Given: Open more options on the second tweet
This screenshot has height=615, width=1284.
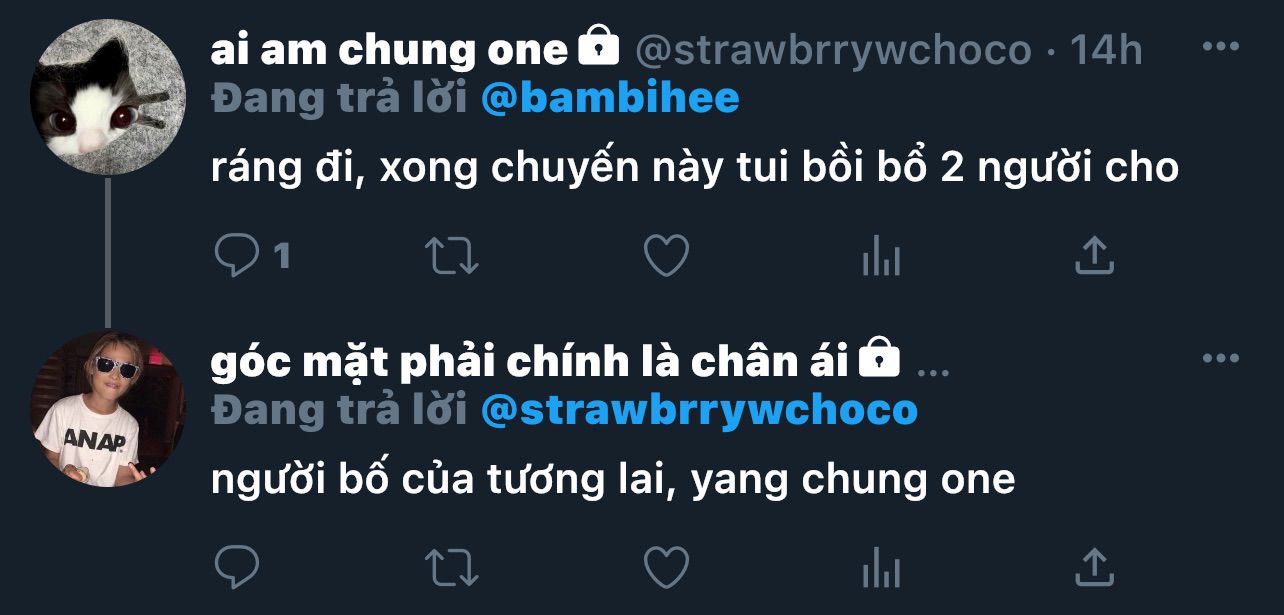Looking at the screenshot, I should (x=1220, y=358).
